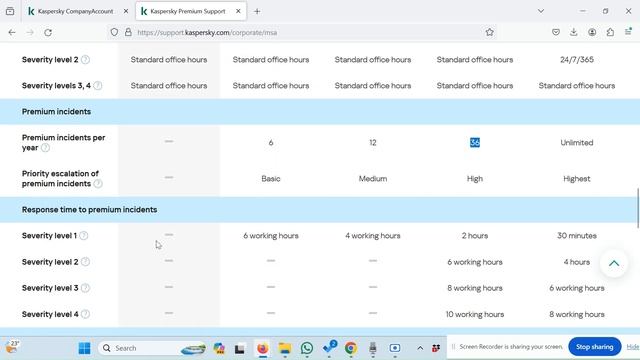Select the highlighted 36 incidents value
This screenshot has height=360, width=640.
coord(475,142)
